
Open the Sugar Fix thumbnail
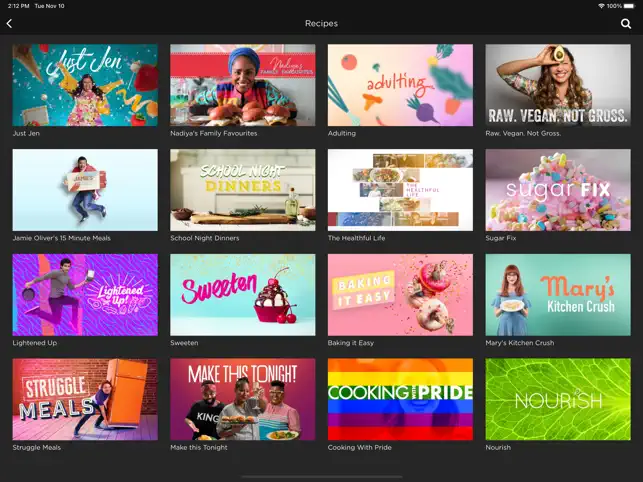(558, 190)
